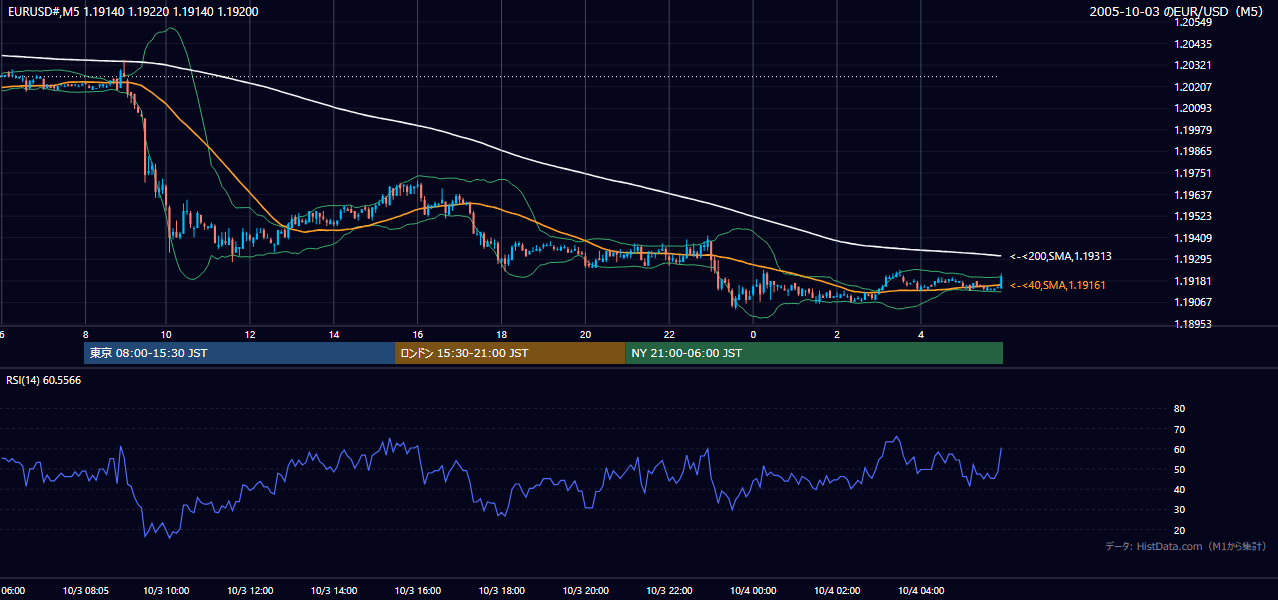Click price axis value 1.19751
This screenshot has height=600, width=1278.
(1193, 174)
